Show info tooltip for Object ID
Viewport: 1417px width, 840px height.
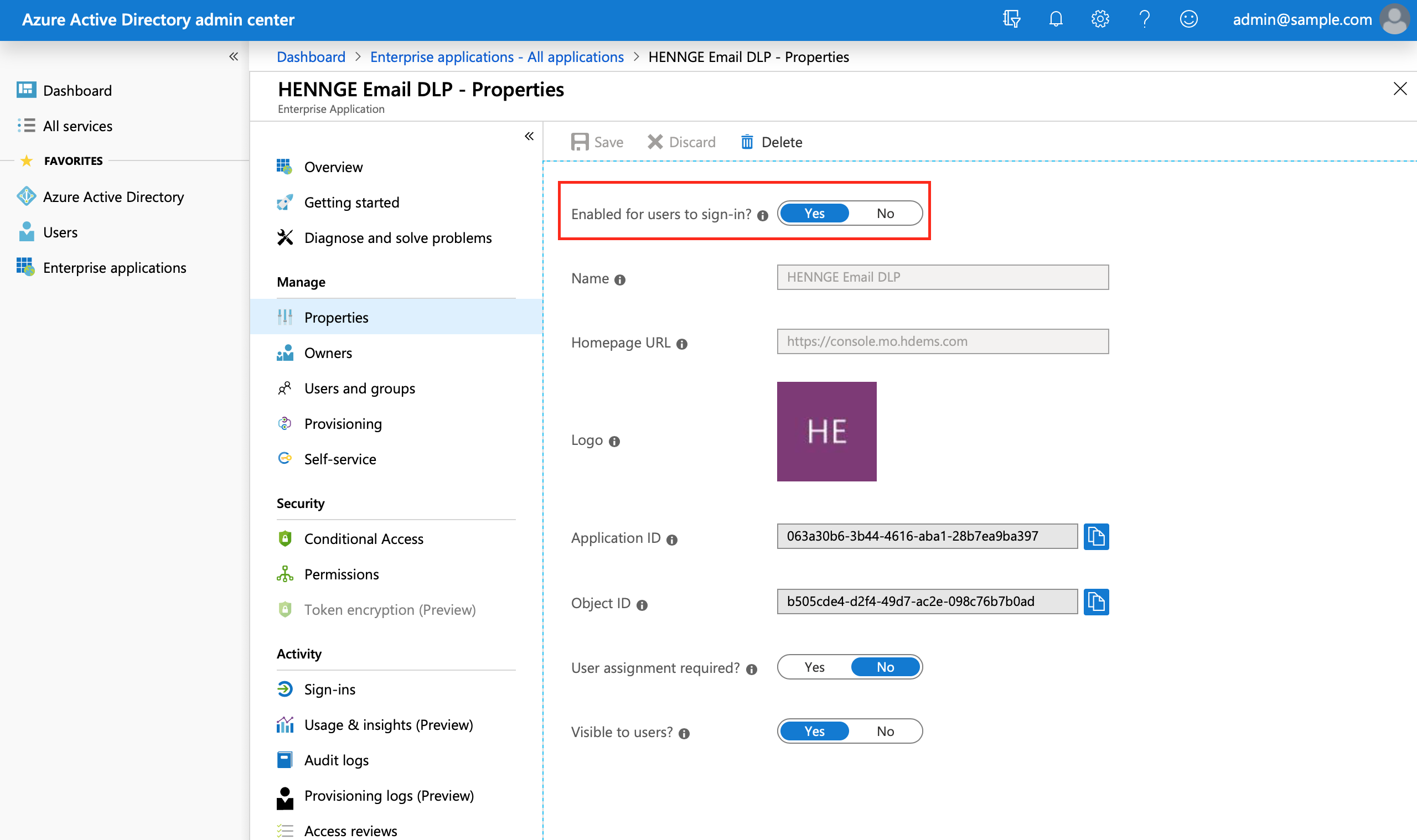coord(642,604)
